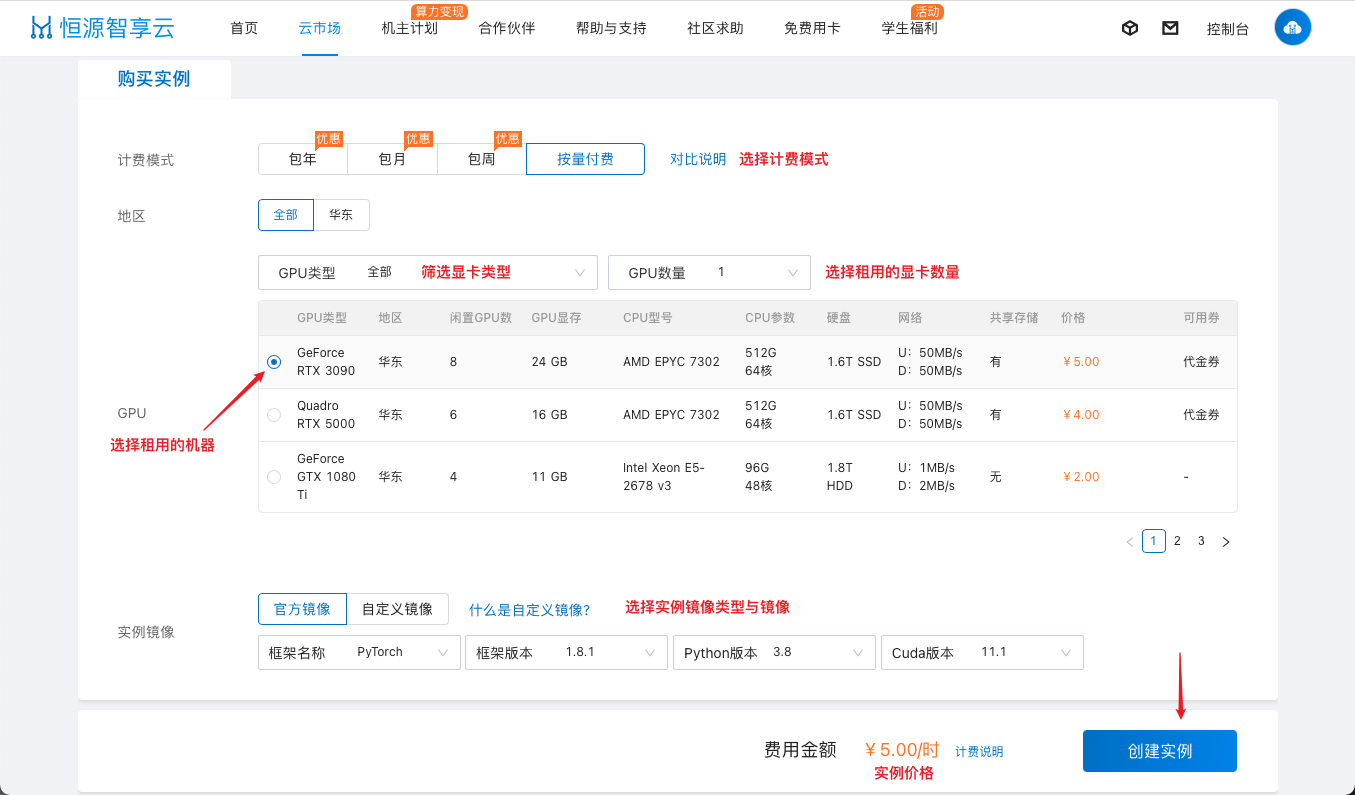Choose 包月 billing mode
Viewport: 1355px width, 795px height.
point(392,159)
